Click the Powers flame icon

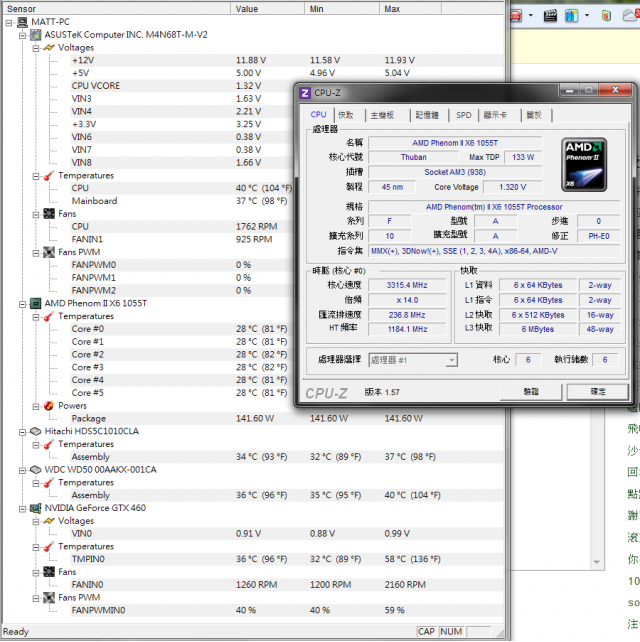(x=49, y=406)
